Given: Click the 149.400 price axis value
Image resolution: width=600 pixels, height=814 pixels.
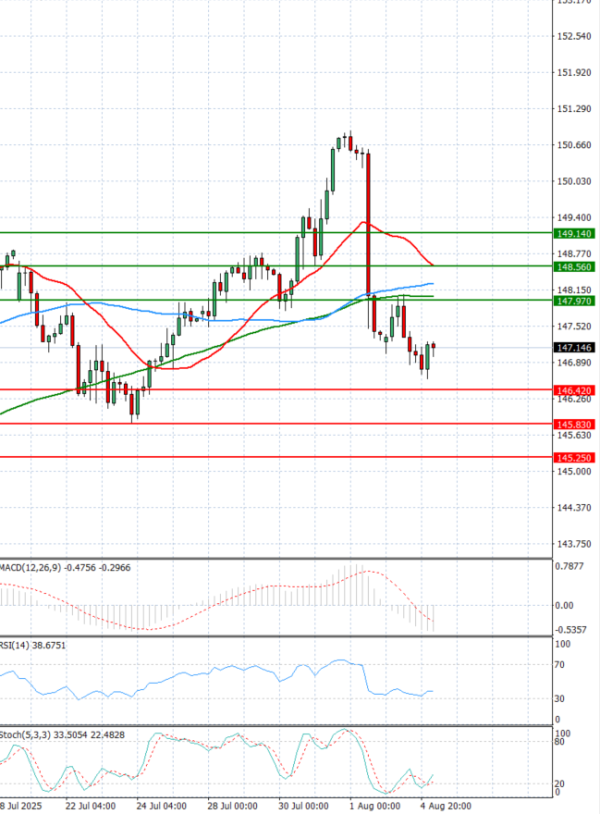Looking at the screenshot, I should coord(574,218).
